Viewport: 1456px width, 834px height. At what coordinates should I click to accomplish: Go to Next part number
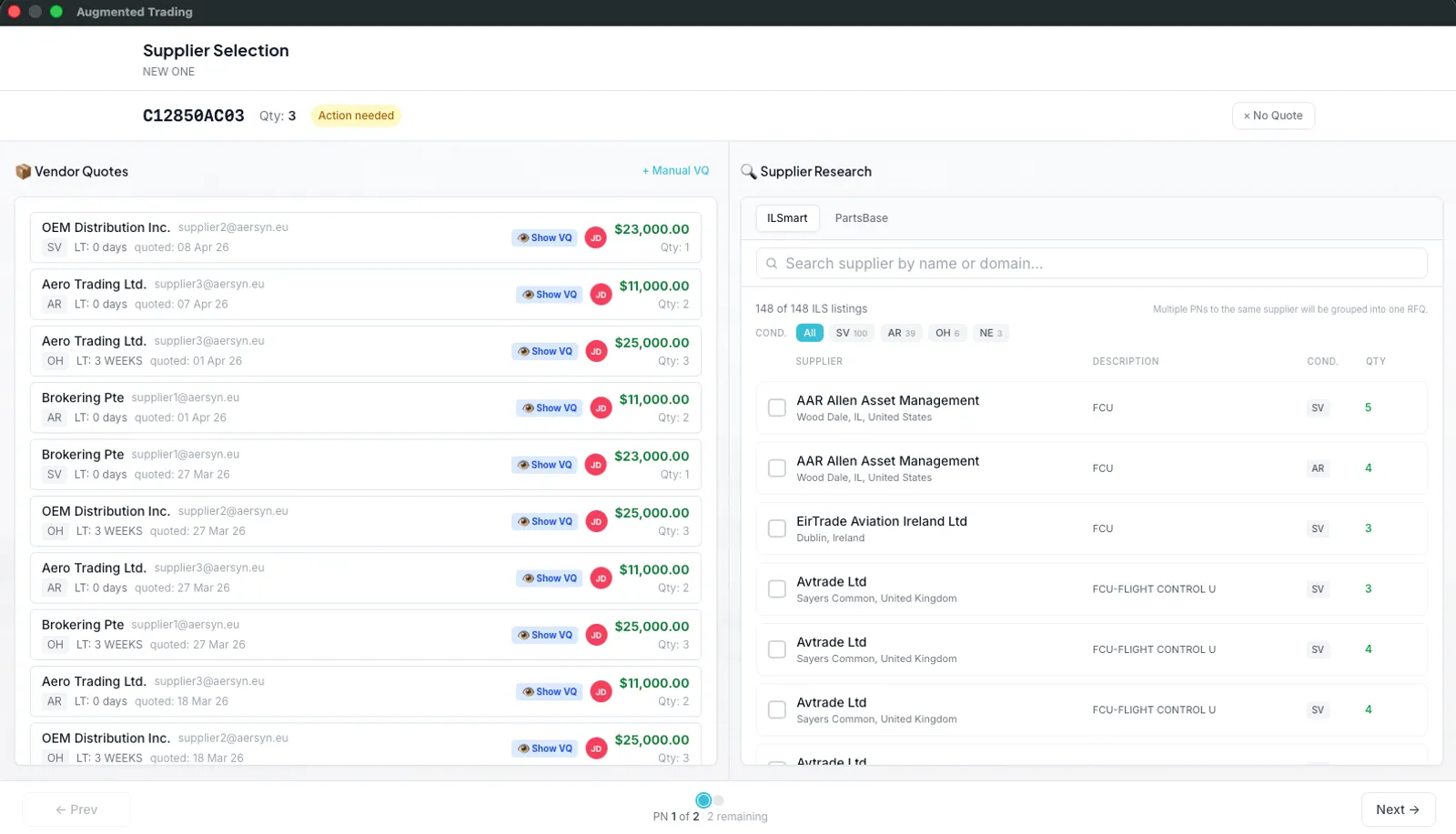tap(1399, 809)
